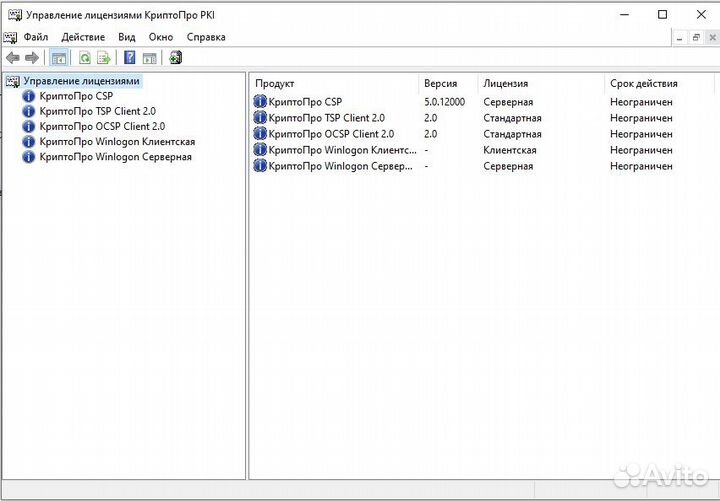Restore the inner MDI child window
The image size is (720, 501).
pos(696,37)
